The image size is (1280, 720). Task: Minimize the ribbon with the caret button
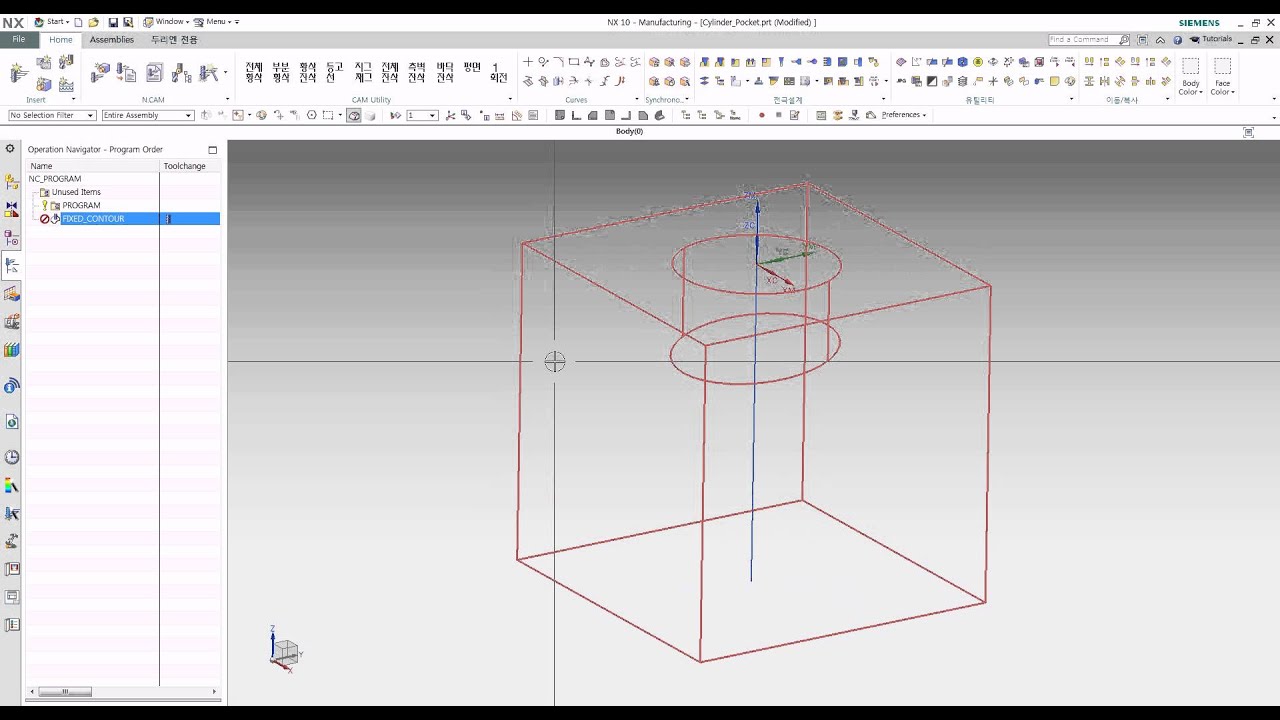click(x=1160, y=40)
